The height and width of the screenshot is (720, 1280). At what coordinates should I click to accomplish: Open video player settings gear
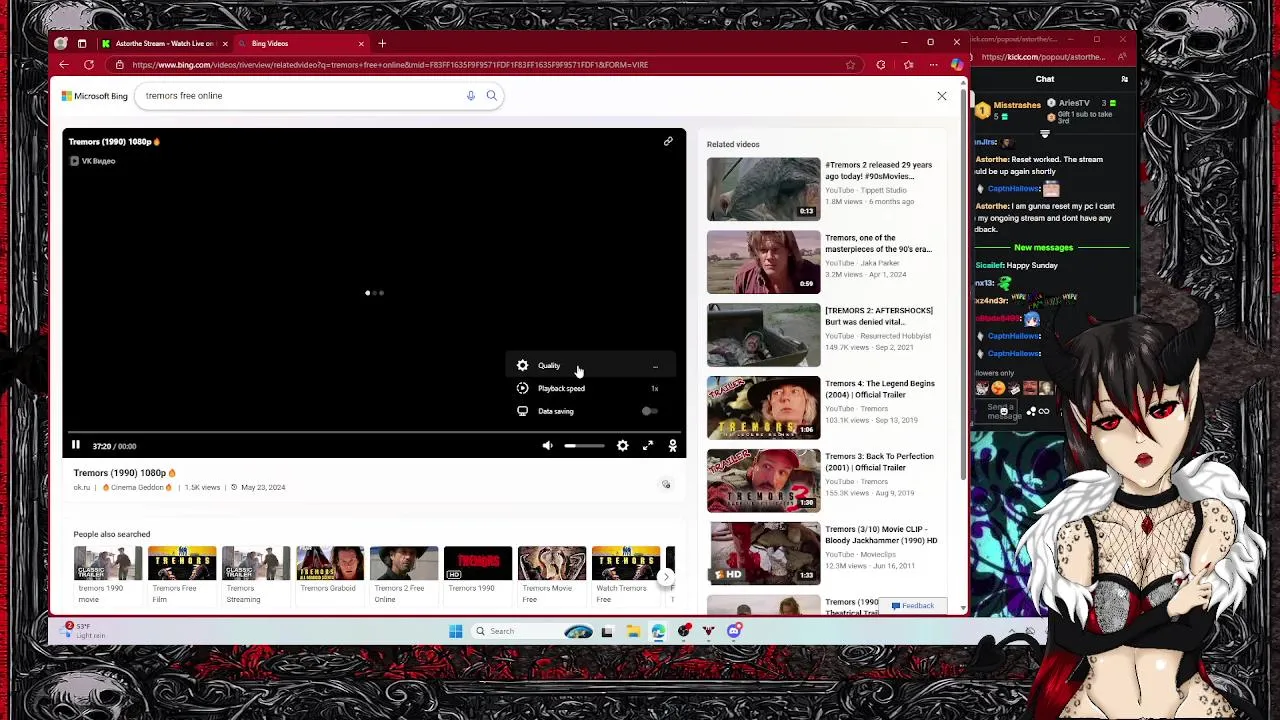622,446
